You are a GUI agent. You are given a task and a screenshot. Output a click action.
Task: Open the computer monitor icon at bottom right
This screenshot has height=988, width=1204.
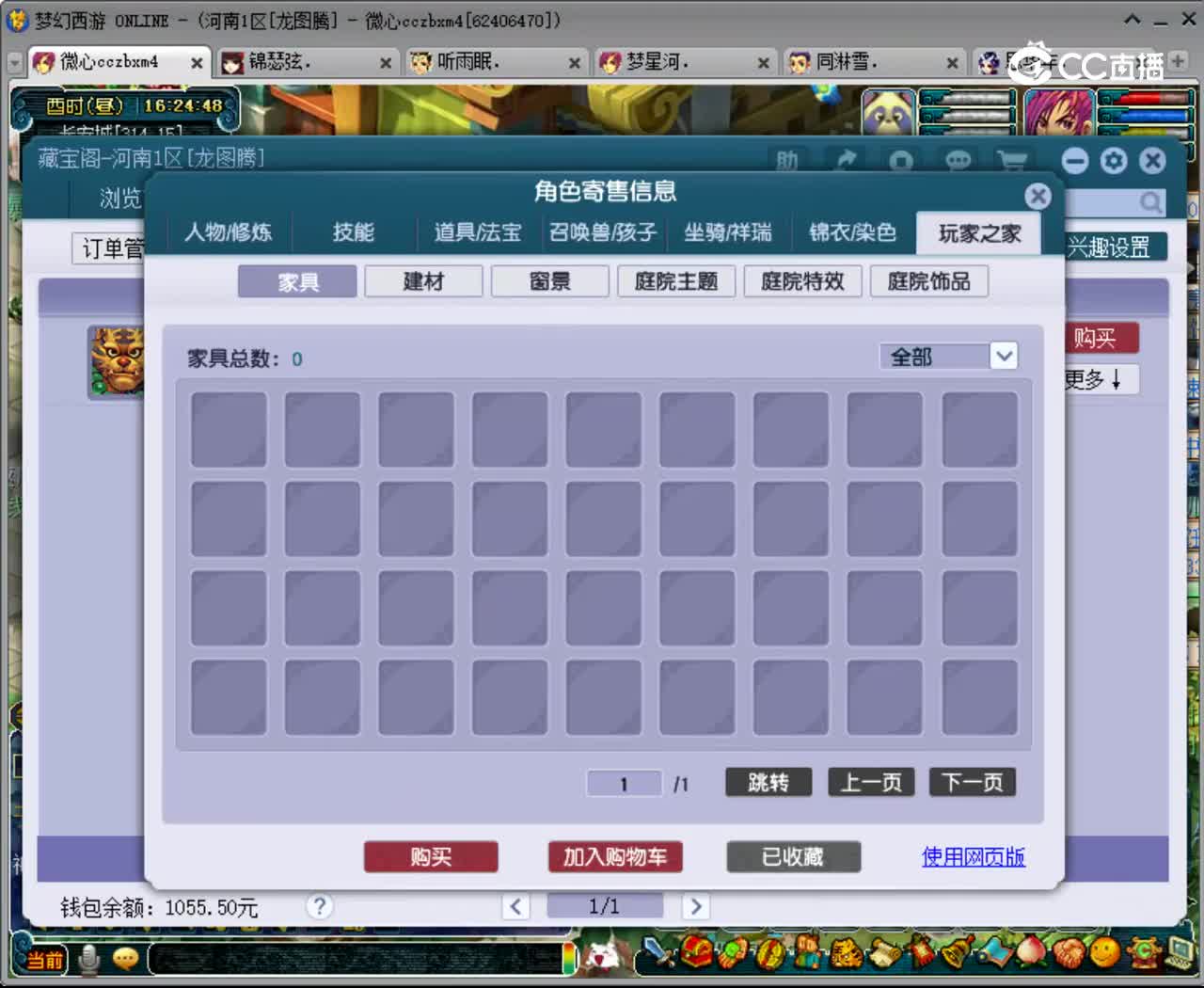pyautogui.click(x=1181, y=950)
